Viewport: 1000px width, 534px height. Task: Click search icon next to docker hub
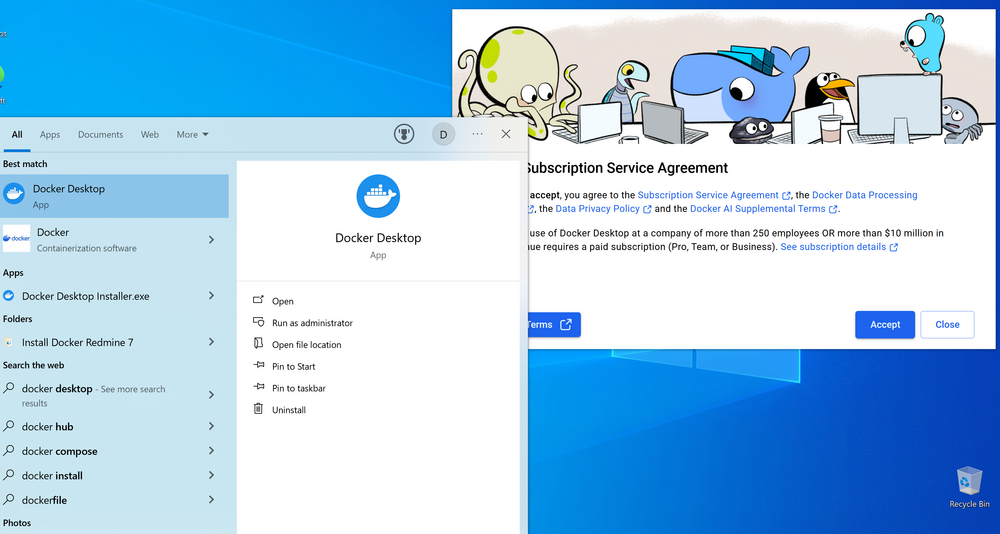coord(9,426)
